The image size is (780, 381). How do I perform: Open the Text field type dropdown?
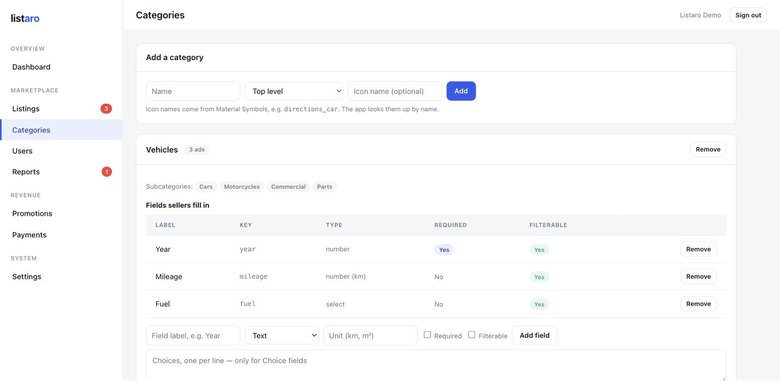tap(282, 335)
